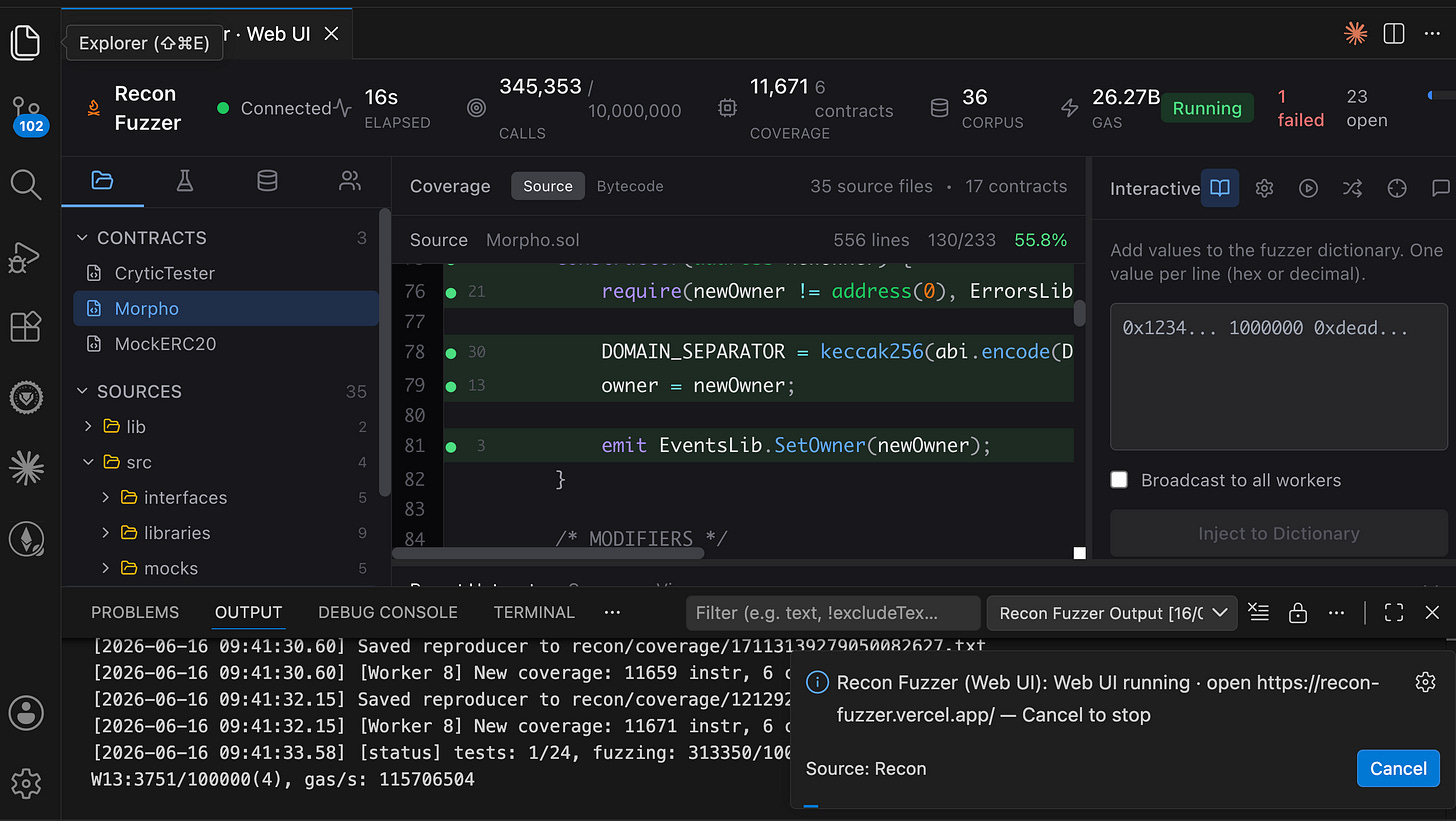Click Cancel in Recon Fuzzer notification

[x=1398, y=768]
